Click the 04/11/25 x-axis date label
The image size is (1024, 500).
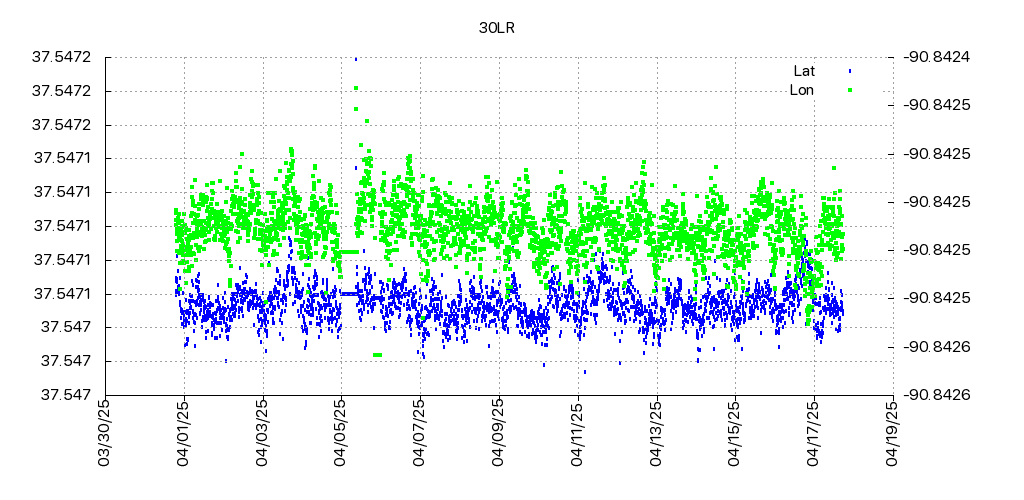pos(578,433)
